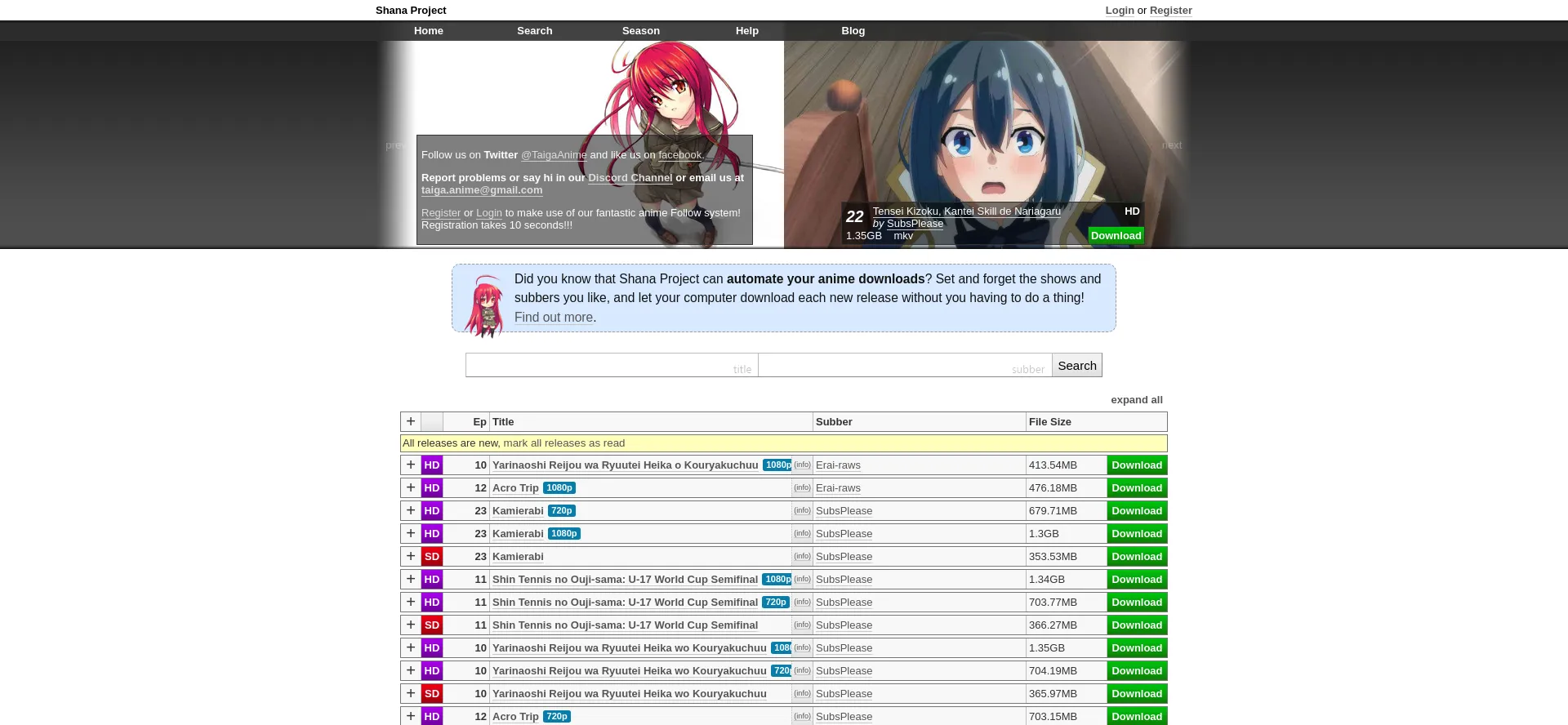
Task: Open the @TaigaAnime Twitter link
Action: coord(554,154)
